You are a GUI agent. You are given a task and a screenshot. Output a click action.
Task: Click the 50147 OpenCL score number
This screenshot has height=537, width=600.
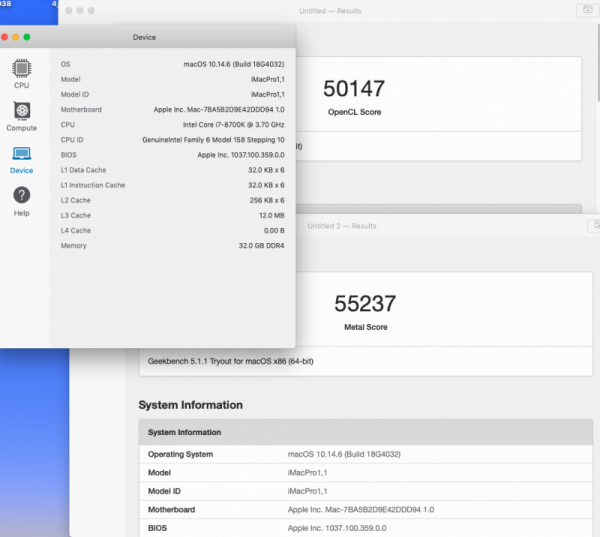pyautogui.click(x=354, y=88)
